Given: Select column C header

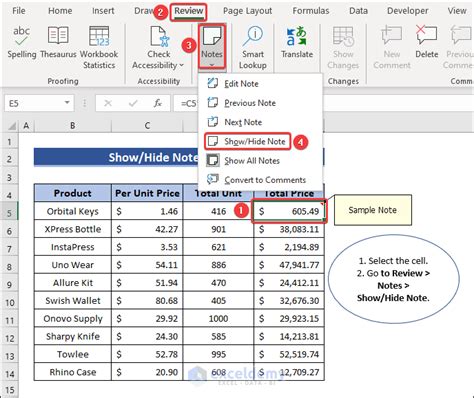Looking at the screenshot, I should [x=147, y=126].
